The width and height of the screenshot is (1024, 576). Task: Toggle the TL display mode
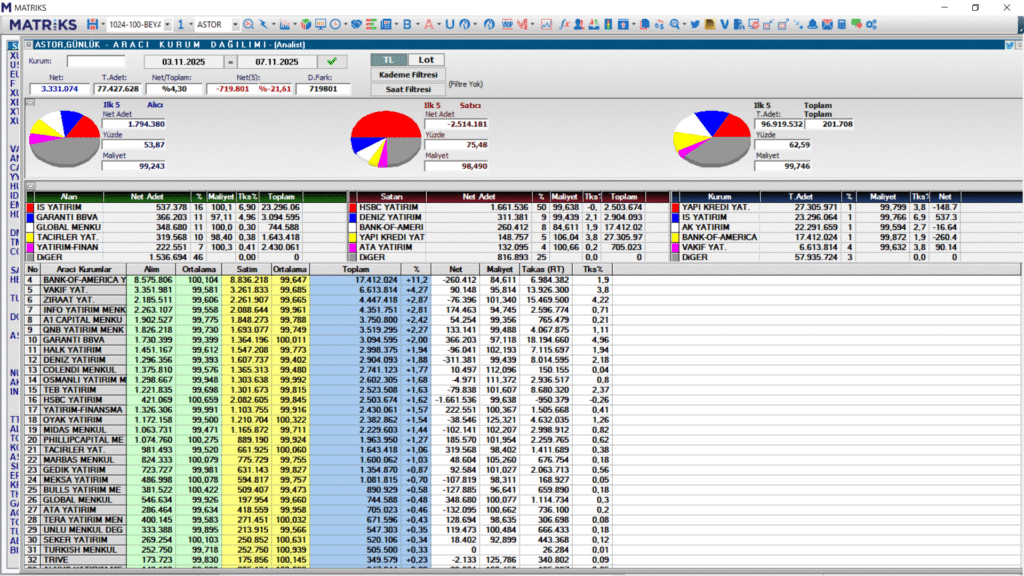coord(389,60)
